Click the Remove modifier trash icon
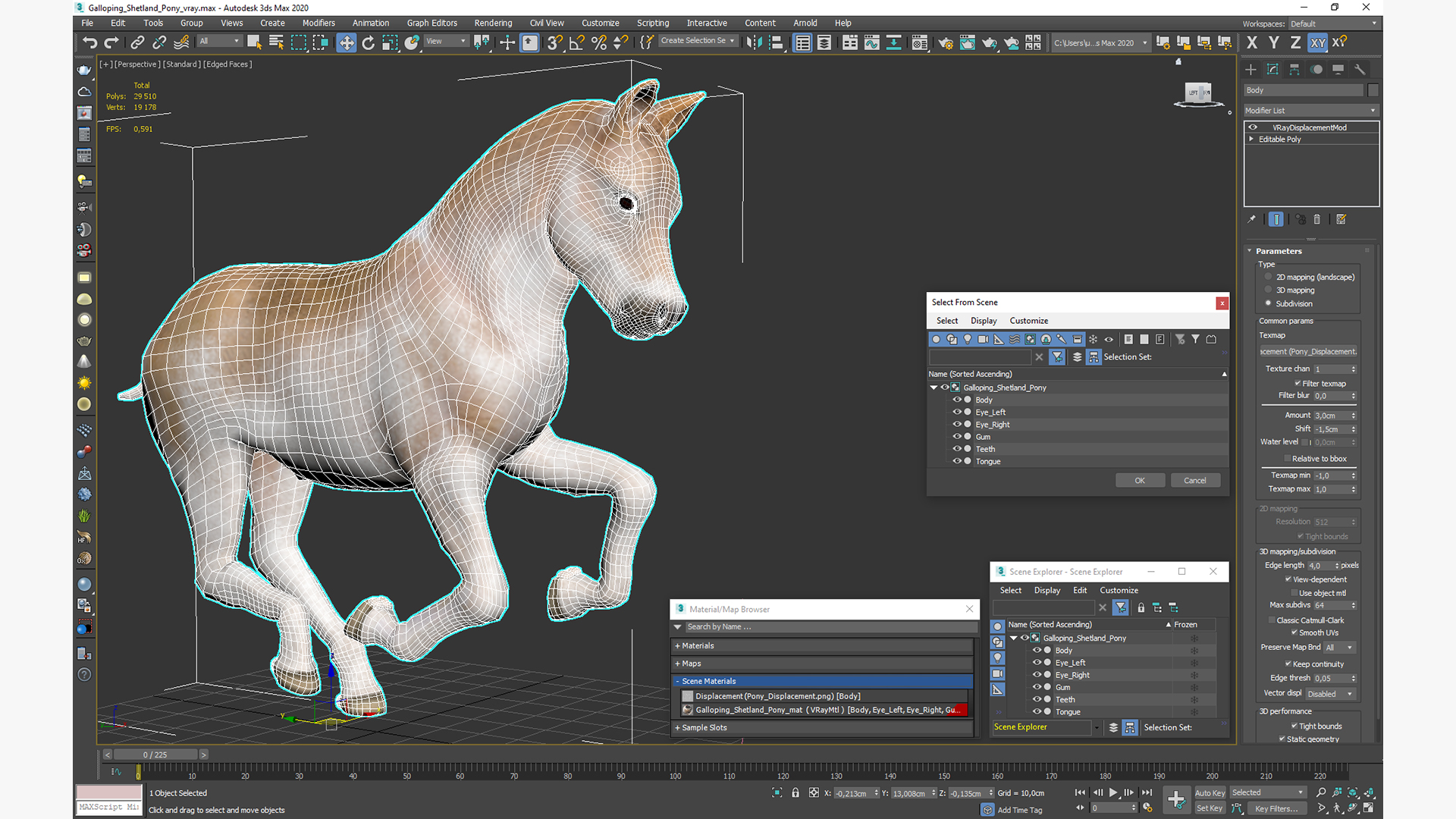Screen dimensions: 1456x819 click(x=1317, y=219)
